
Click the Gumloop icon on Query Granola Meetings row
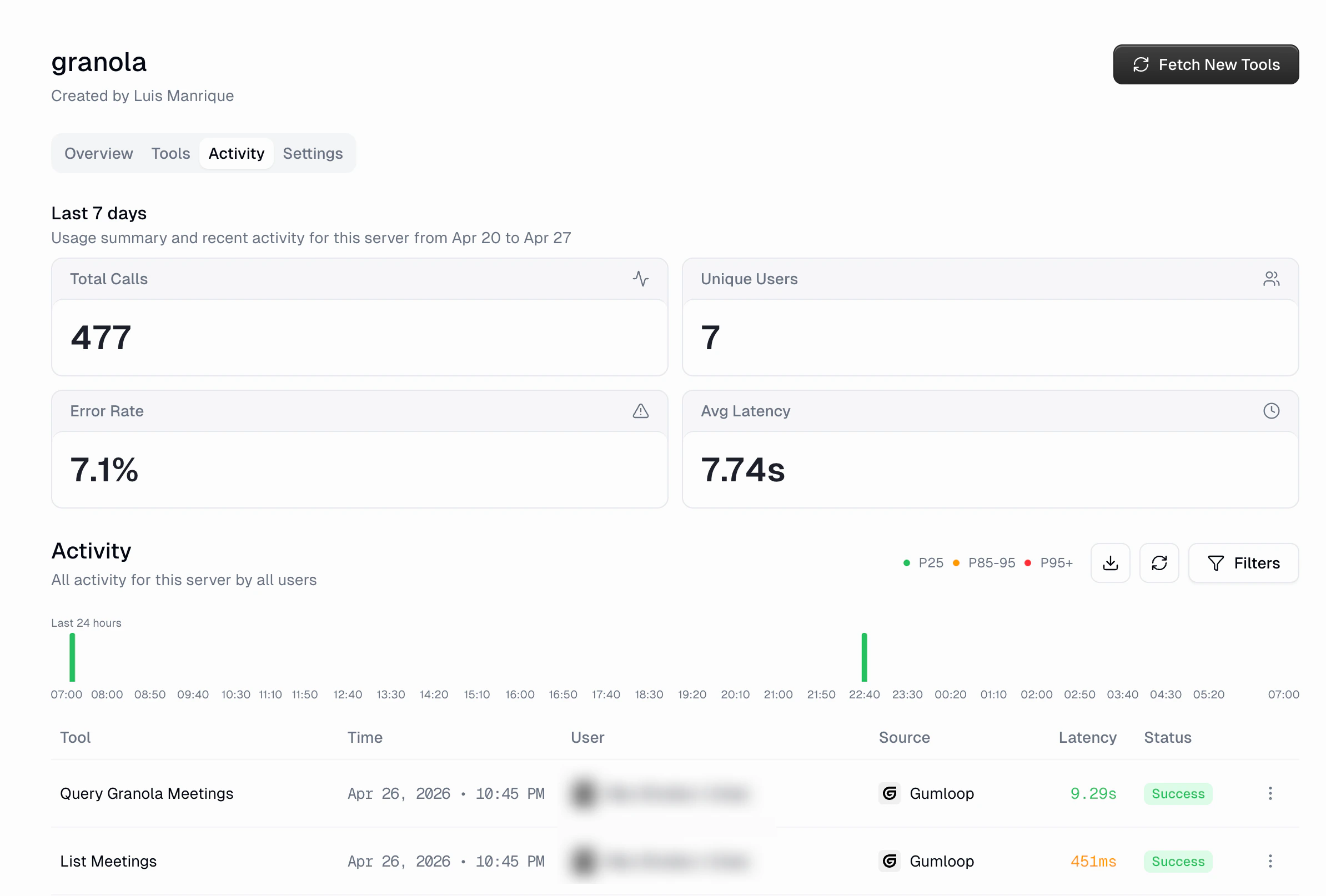890,793
